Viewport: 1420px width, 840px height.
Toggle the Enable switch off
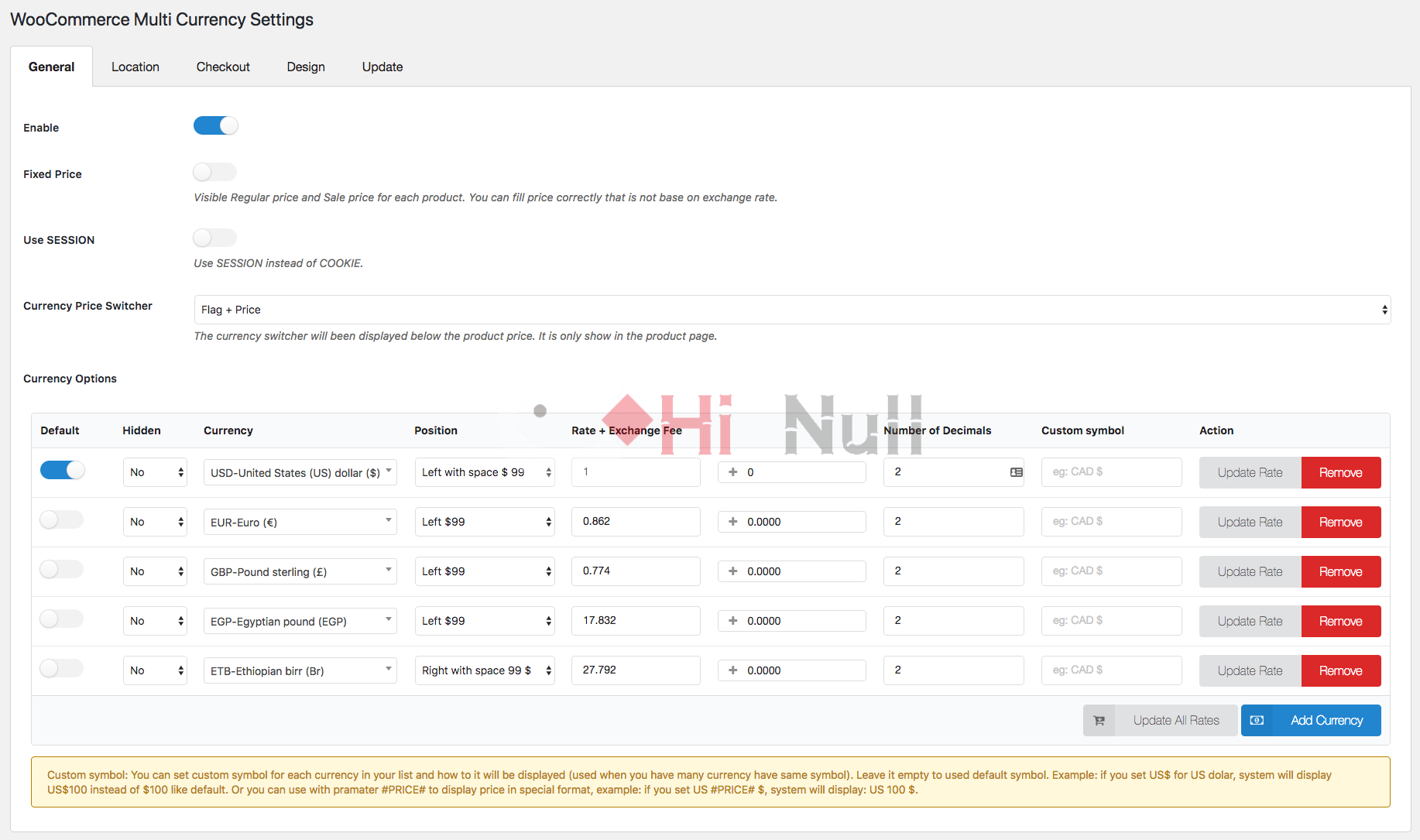coord(215,125)
